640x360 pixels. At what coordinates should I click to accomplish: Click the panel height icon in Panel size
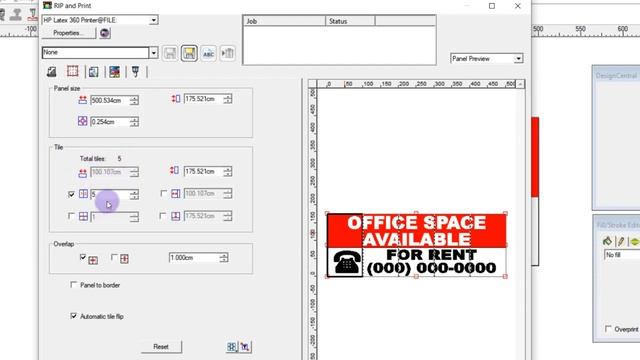tap(176, 99)
